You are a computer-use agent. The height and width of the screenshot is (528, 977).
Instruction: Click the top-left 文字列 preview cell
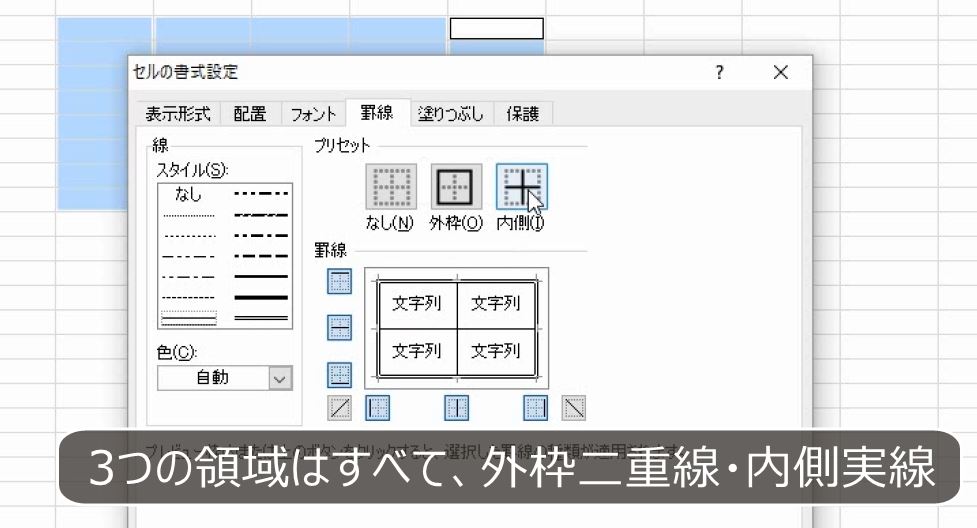(x=417, y=304)
